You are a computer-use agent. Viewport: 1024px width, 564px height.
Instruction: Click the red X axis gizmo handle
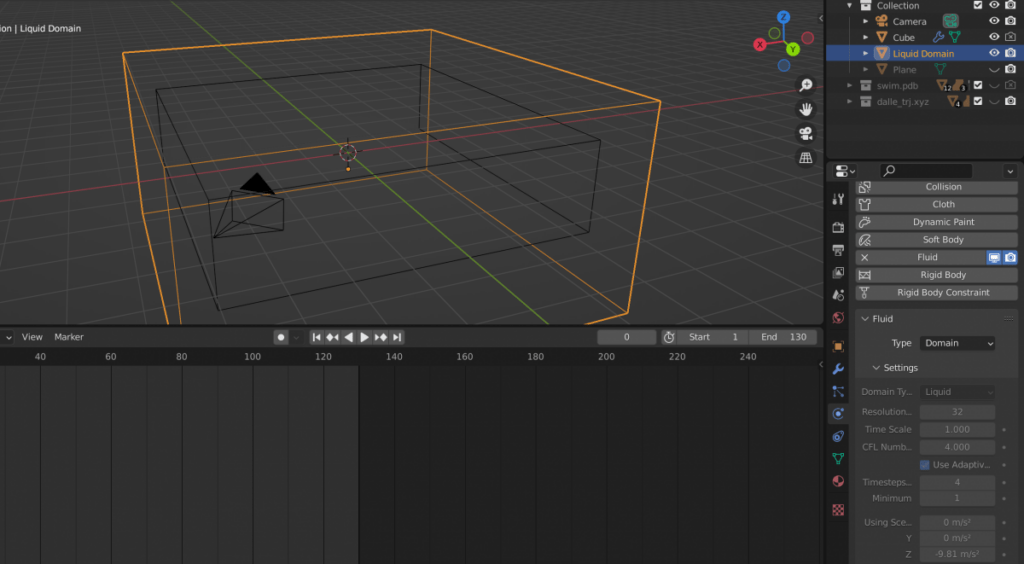(x=760, y=44)
